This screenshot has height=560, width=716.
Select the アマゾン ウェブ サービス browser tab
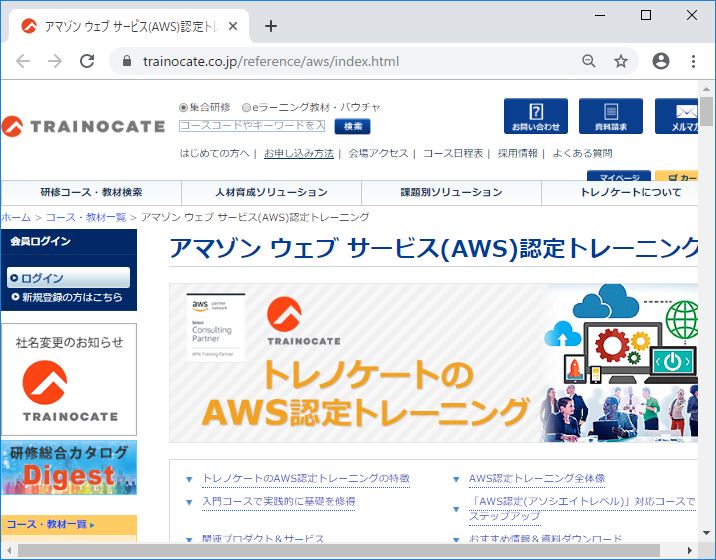[129, 26]
